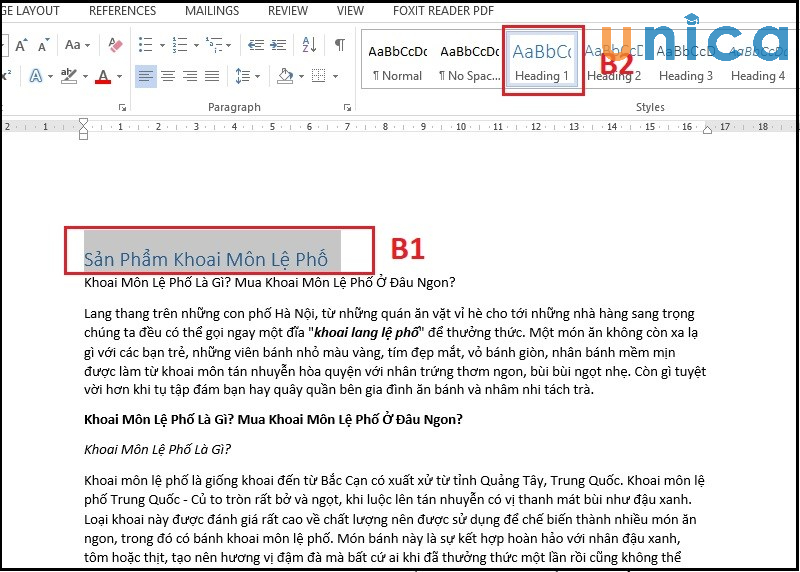Toggle align right

[x=190, y=77]
